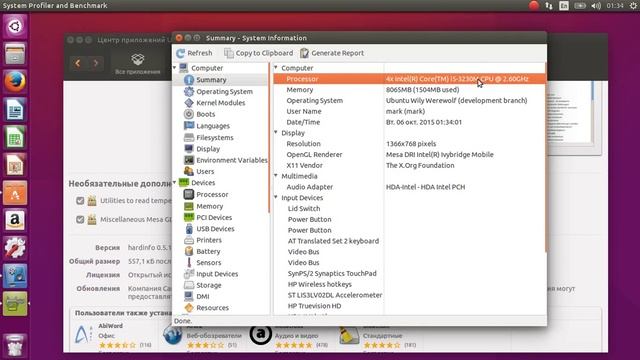Select the Operating System summary row
The width and height of the screenshot is (640, 360).
pyautogui.click(x=409, y=100)
